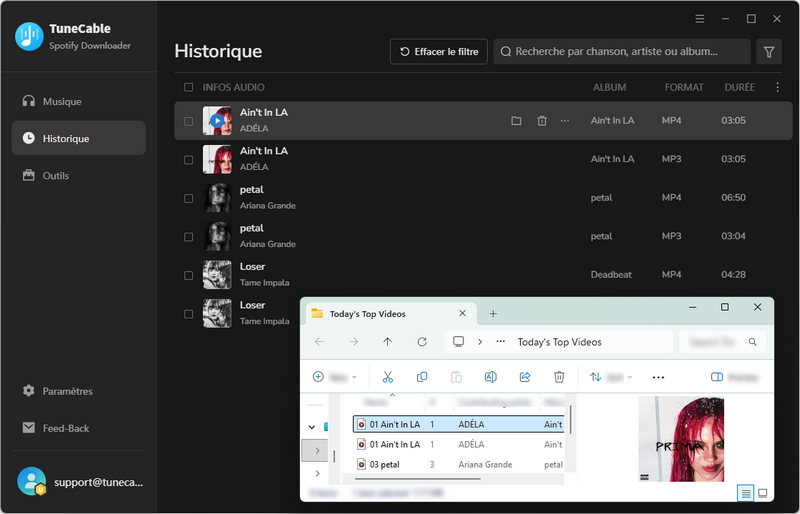Image resolution: width=800 pixels, height=514 pixels.
Task: Open the New item dropdown in Explorer
Action: [x=334, y=377]
